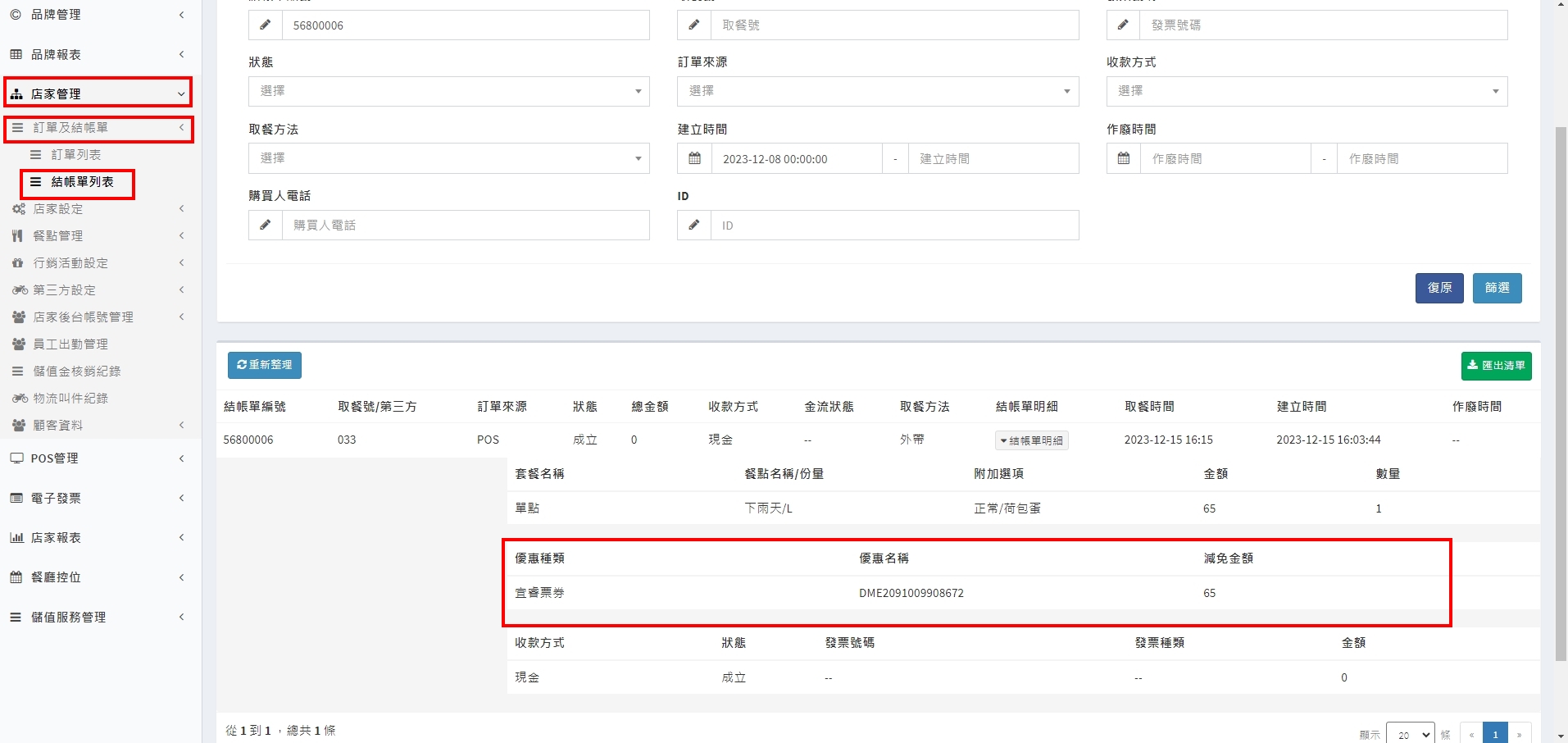Click the 店家管理 sitemap icon
This screenshot has height=743, width=1568.
(x=16, y=94)
